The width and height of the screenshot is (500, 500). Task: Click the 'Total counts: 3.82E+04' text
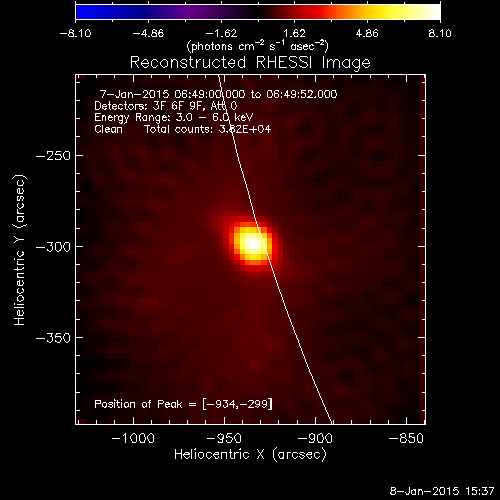point(208,129)
